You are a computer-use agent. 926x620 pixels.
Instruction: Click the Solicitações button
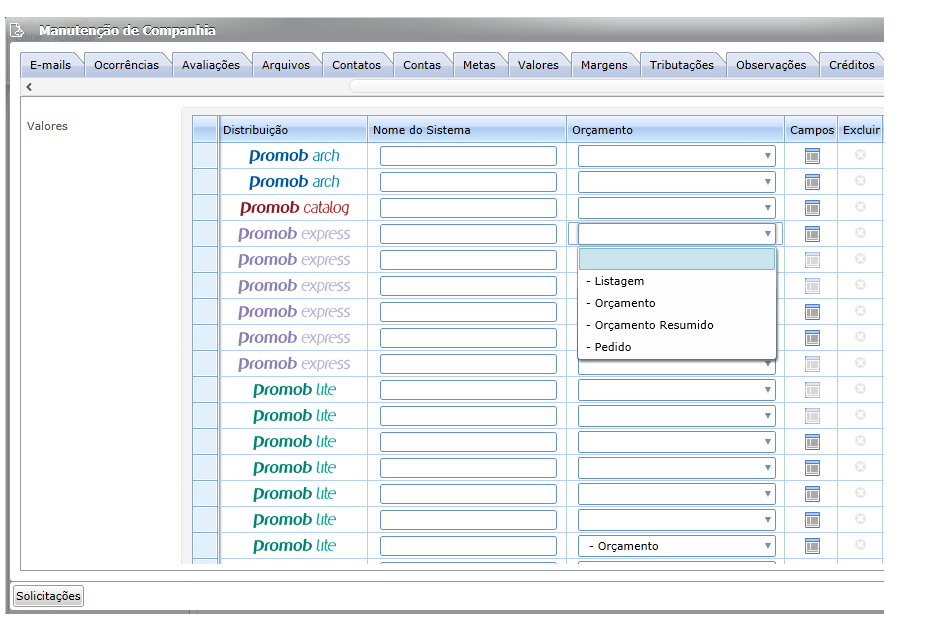coord(48,596)
